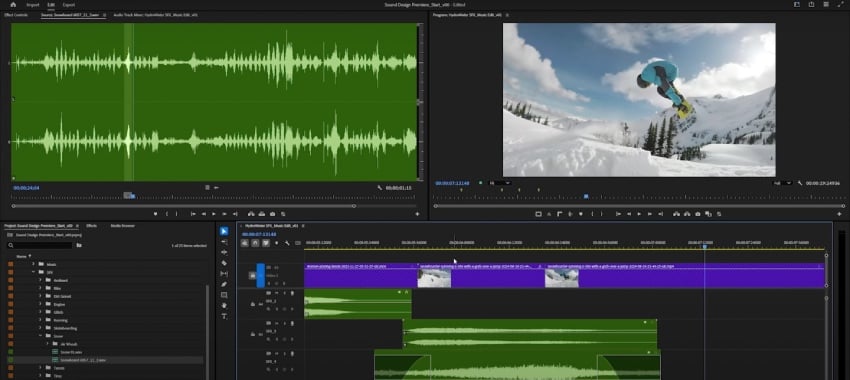
Task: Toggle lock on SFX_3 audio track
Action: pyautogui.click(x=253, y=334)
